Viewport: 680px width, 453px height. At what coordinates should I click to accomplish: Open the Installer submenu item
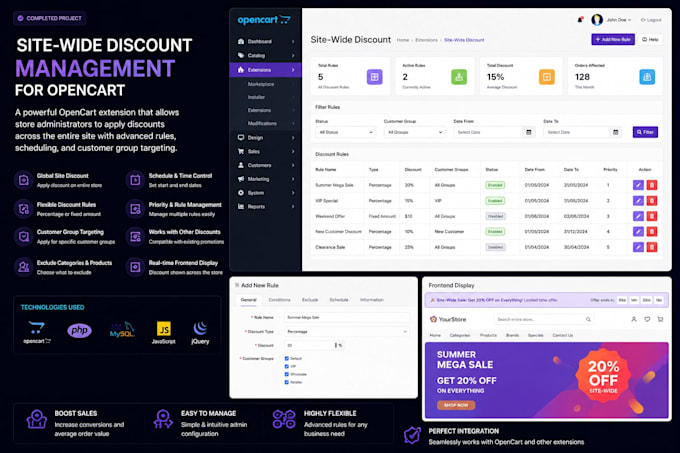(x=256, y=97)
